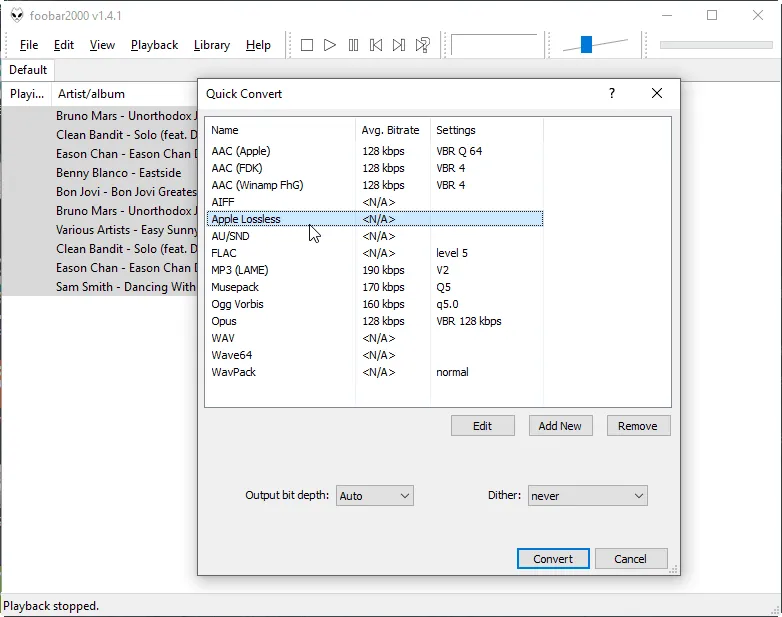Go to the previous track
This screenshot has height=617, width=782.
pyautogui.click(x=376, y=45)
